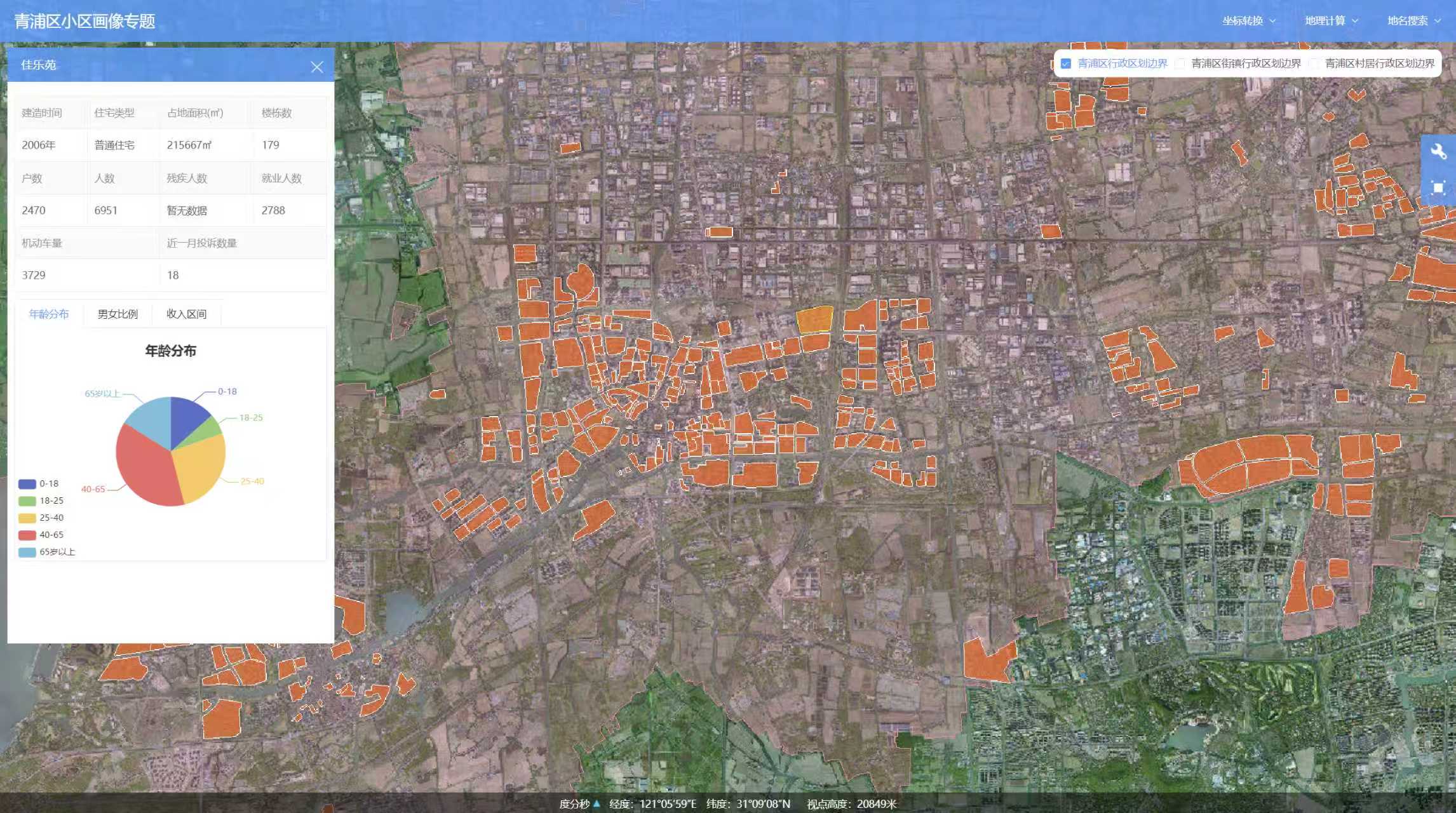Select the 年龄分布 tab

tap(49, 314)
